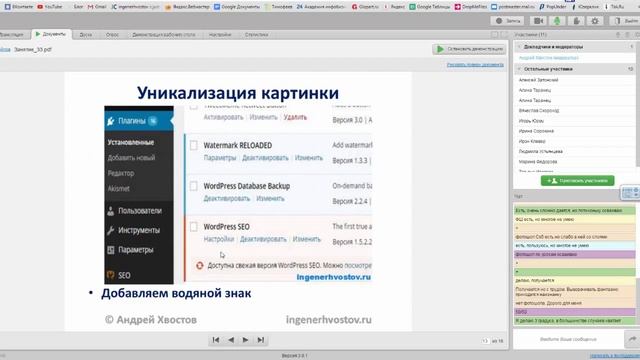
Task: Click Watermark RELOADED checkbox in slide
Action: coord(194,145)
